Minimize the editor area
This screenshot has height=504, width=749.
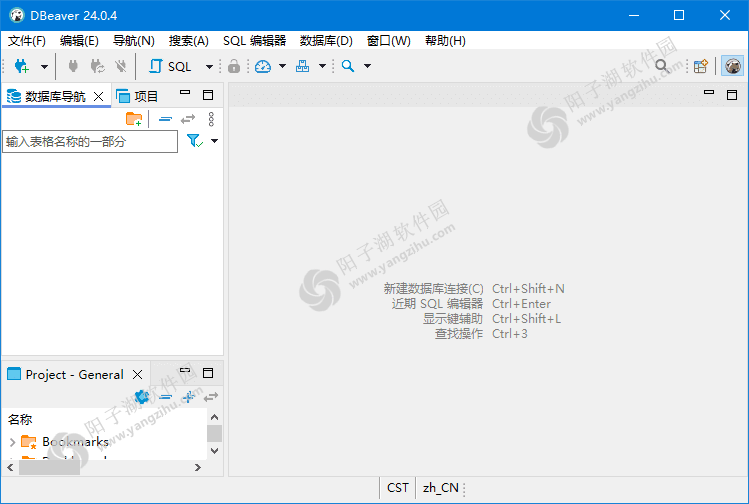[709, 92]
